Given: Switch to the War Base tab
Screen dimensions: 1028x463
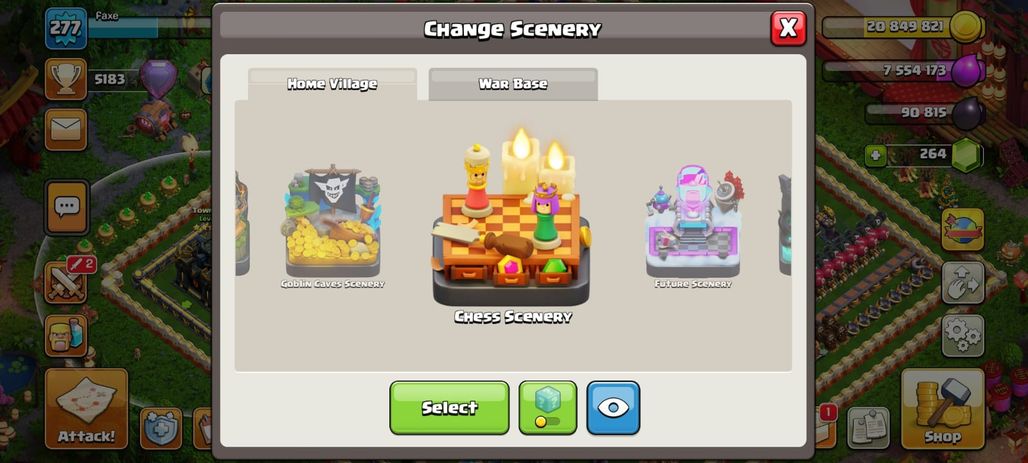Looking at the screenshot, I should coord(513,84).
